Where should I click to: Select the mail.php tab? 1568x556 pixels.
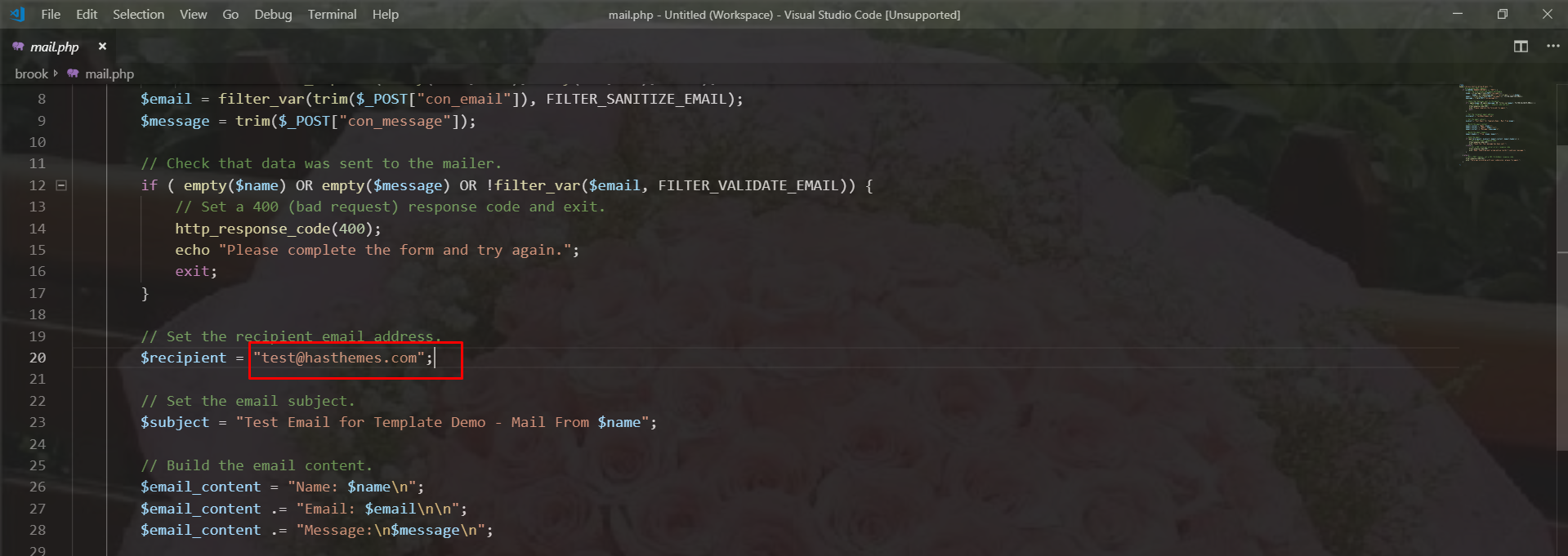[55, 47]
